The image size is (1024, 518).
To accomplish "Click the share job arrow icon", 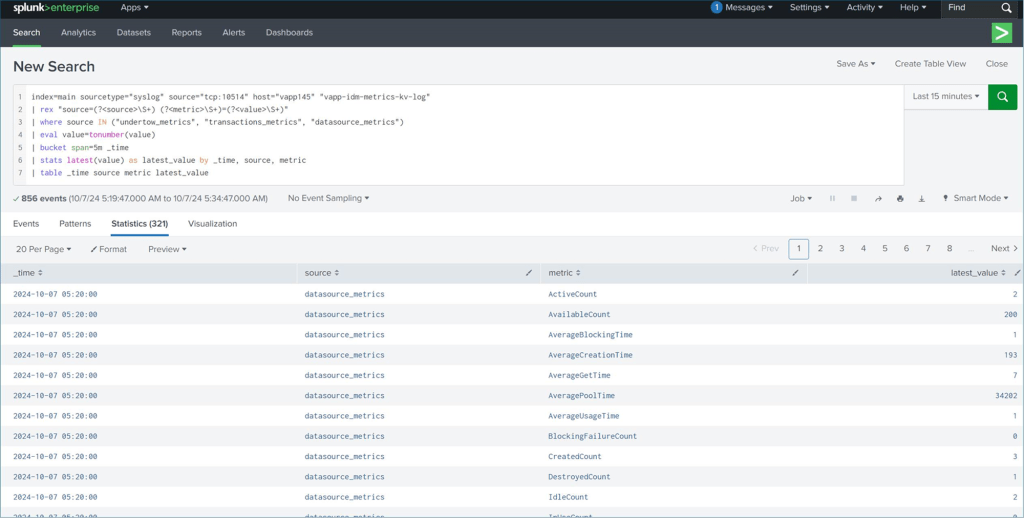I will [x=878, y=198].
